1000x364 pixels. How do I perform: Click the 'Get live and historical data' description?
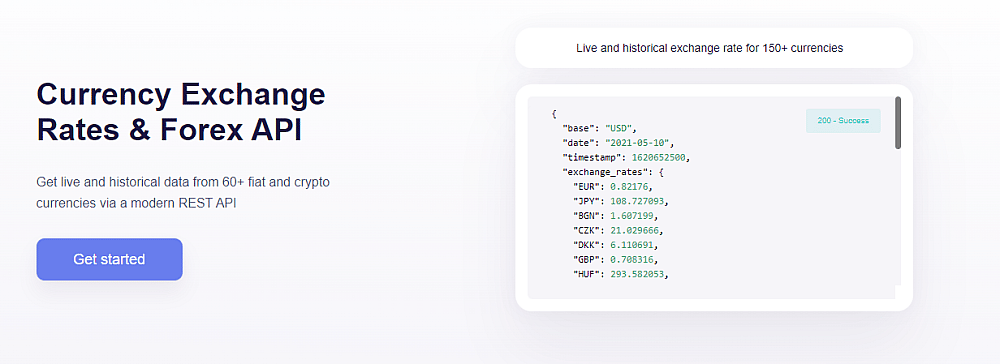(x=184, y=193)
